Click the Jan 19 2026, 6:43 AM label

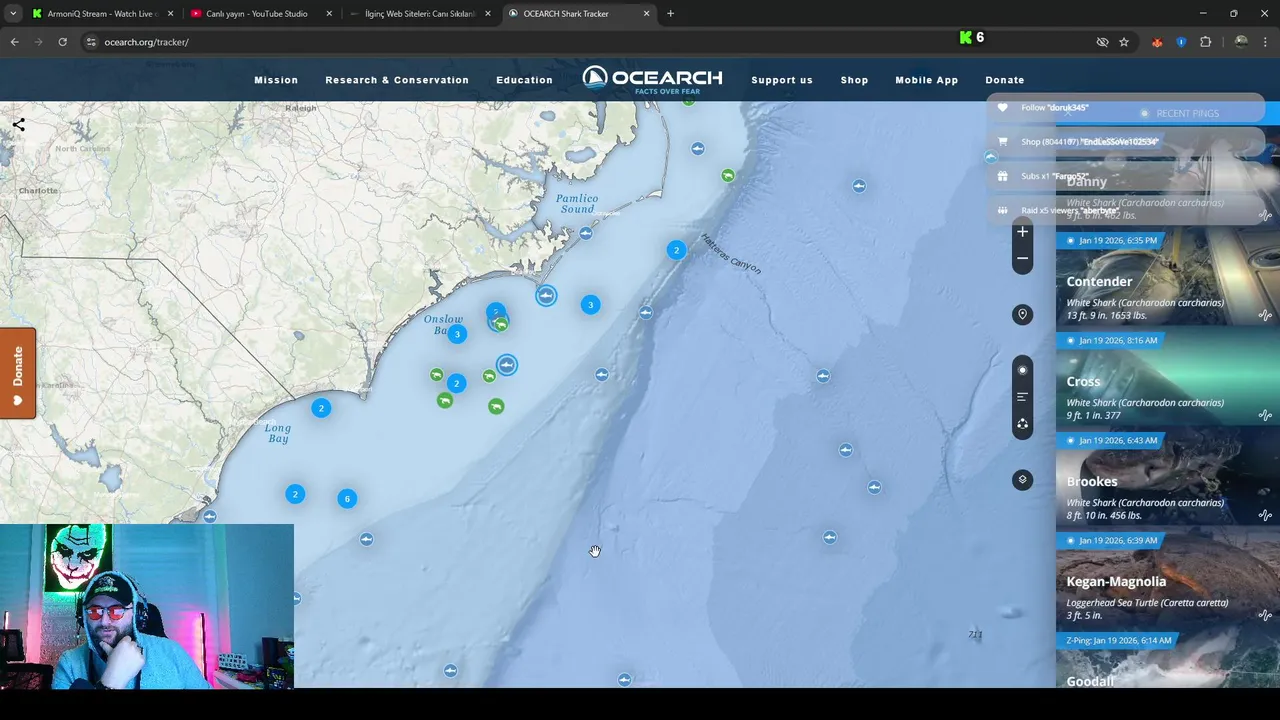tap(1112, 440)
